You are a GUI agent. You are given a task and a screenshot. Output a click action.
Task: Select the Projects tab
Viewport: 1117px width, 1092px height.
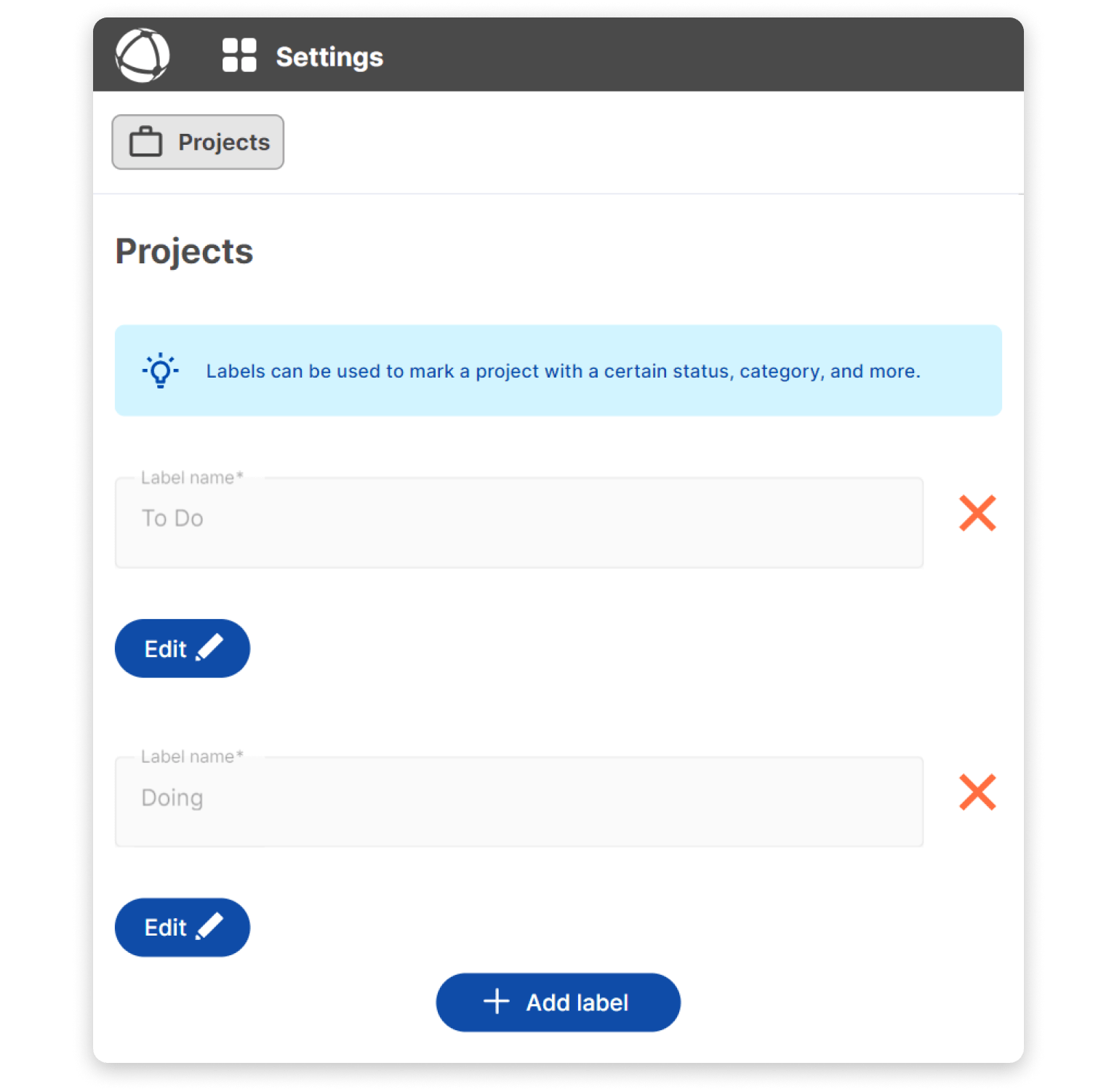click(198, 142)
